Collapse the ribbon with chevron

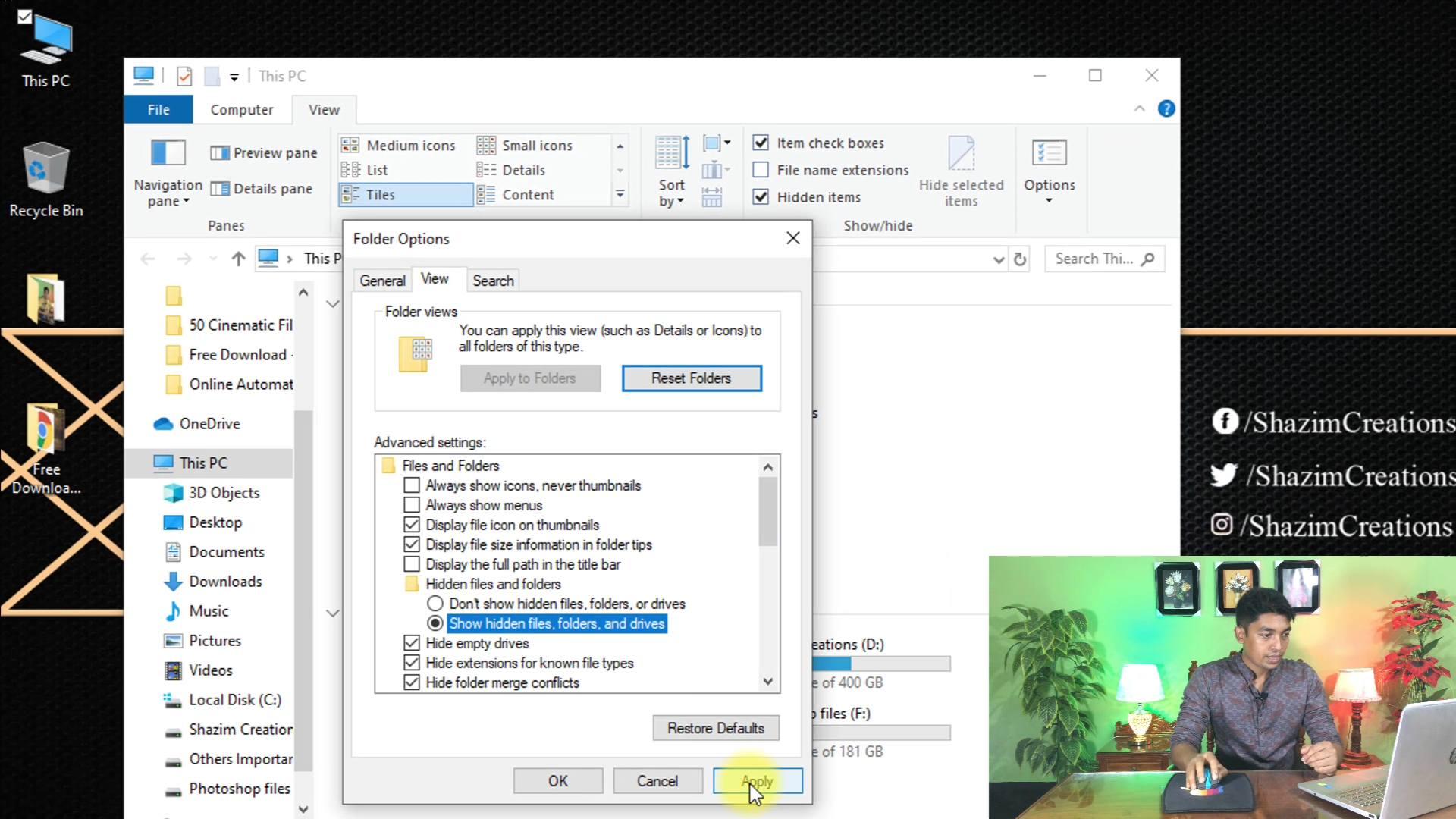click(1139, 109)
